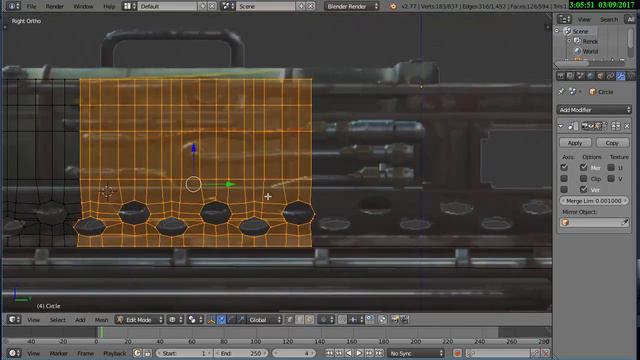The image size is (640, 360).
Task: Select the World item in outliner
Action: (590, 51)
